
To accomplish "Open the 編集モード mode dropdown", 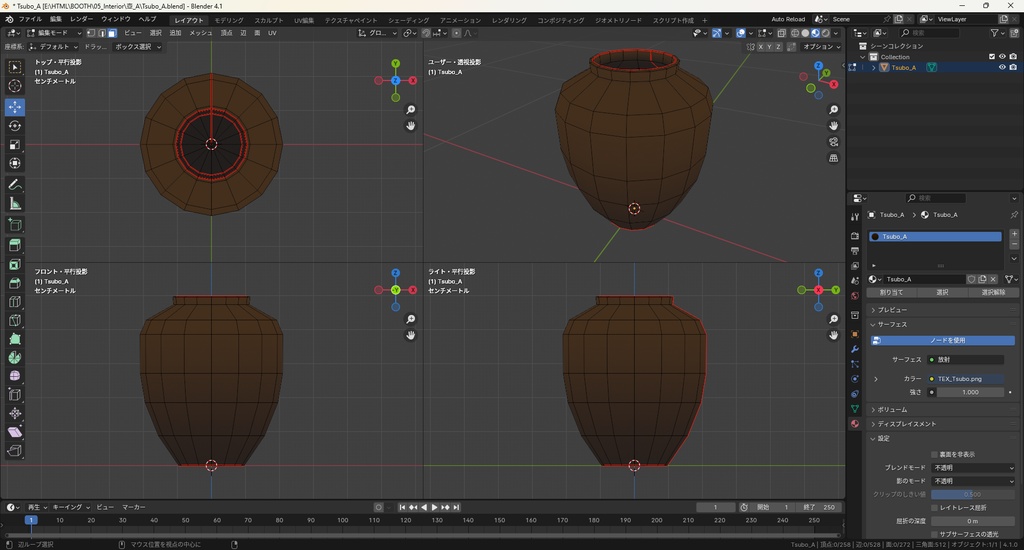I will [x=54, y=33].
